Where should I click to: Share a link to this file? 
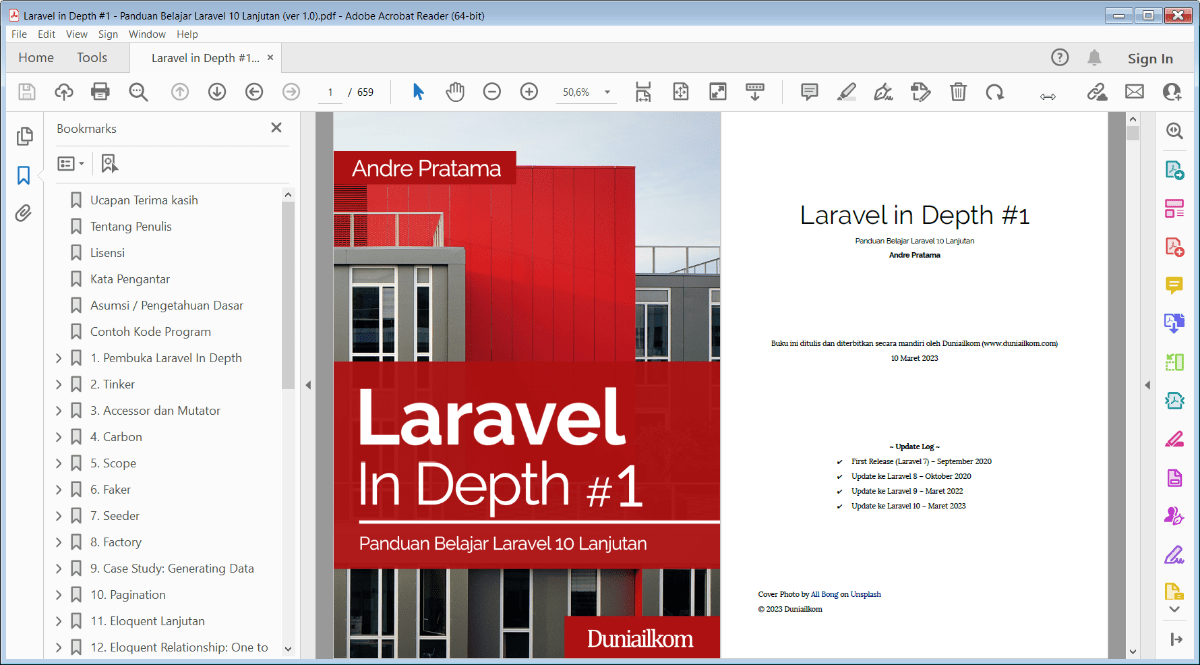[1097, 92]
